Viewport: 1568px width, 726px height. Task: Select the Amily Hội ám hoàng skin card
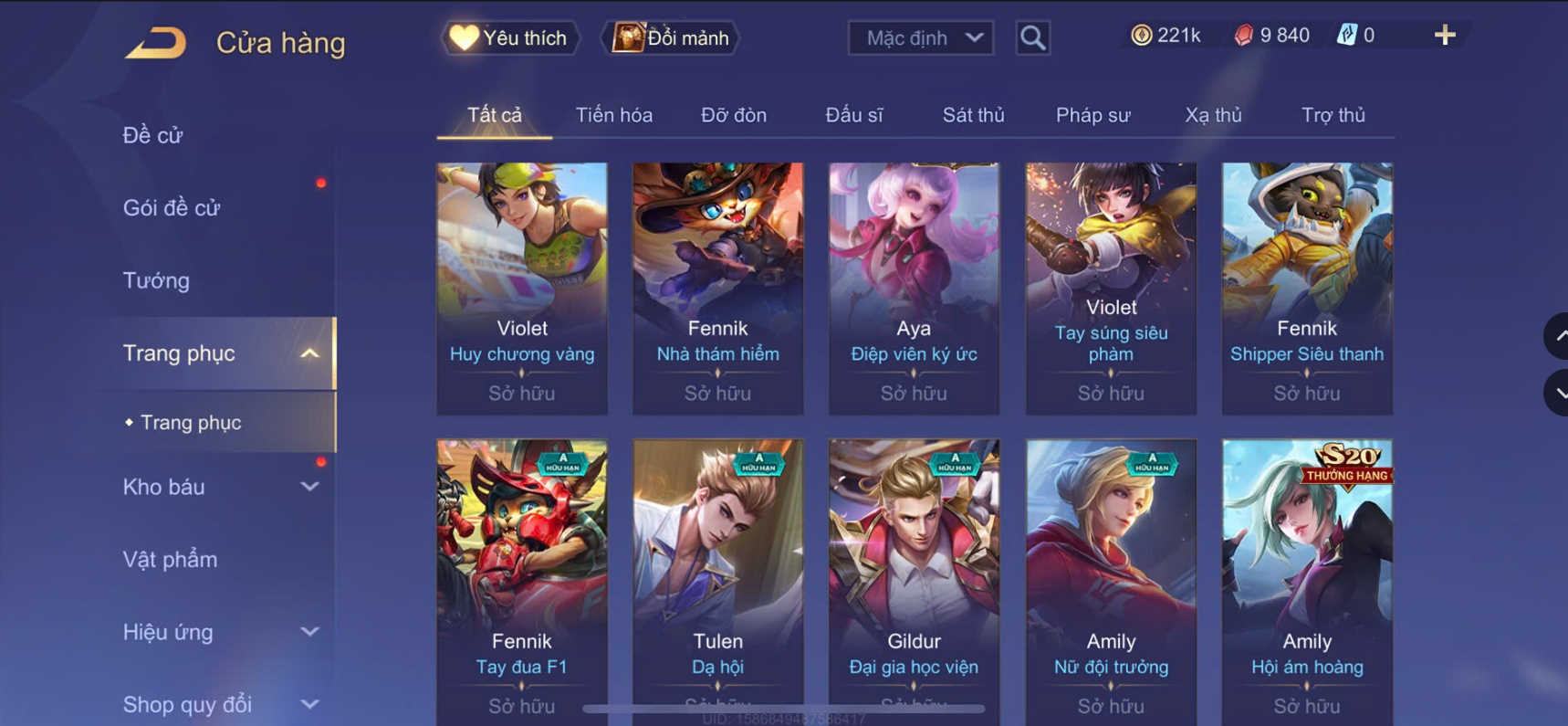pyautogui.click(x=1307, y=583)
